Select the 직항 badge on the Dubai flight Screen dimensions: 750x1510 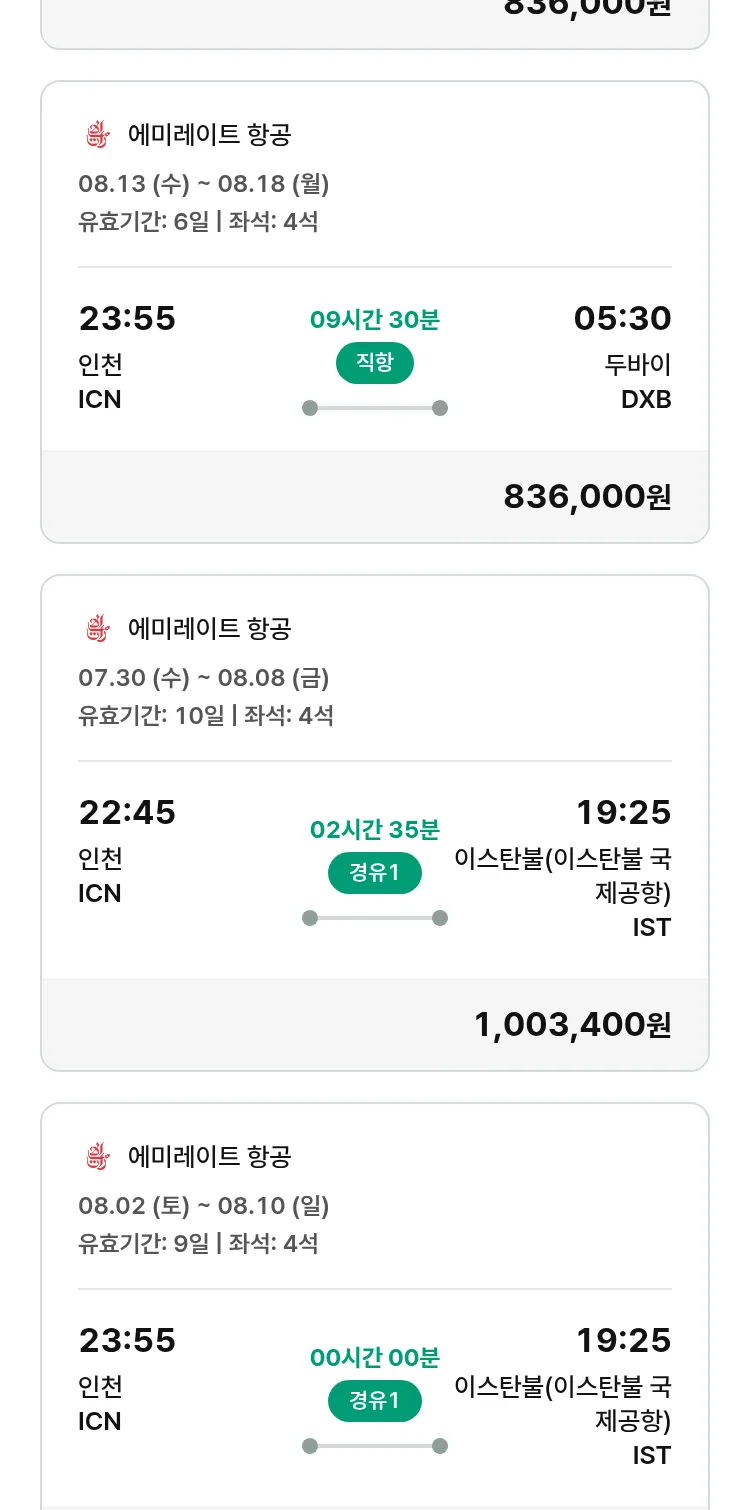[375, 363]
